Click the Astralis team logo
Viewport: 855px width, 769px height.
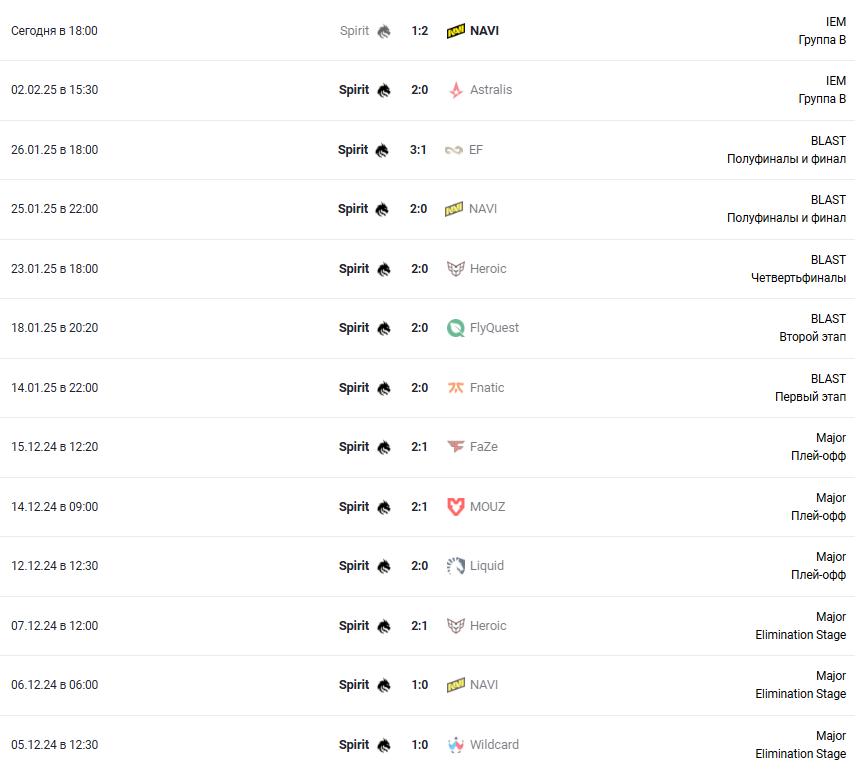(456, 90)
